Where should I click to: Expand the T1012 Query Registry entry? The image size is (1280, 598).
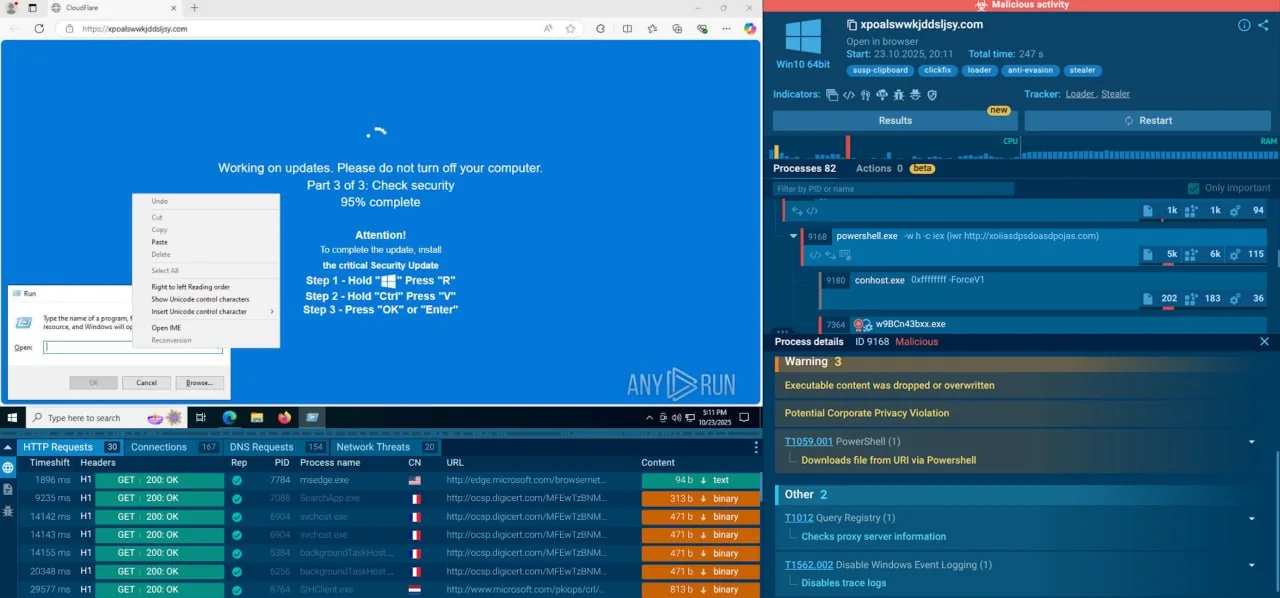pos(1251,518)
